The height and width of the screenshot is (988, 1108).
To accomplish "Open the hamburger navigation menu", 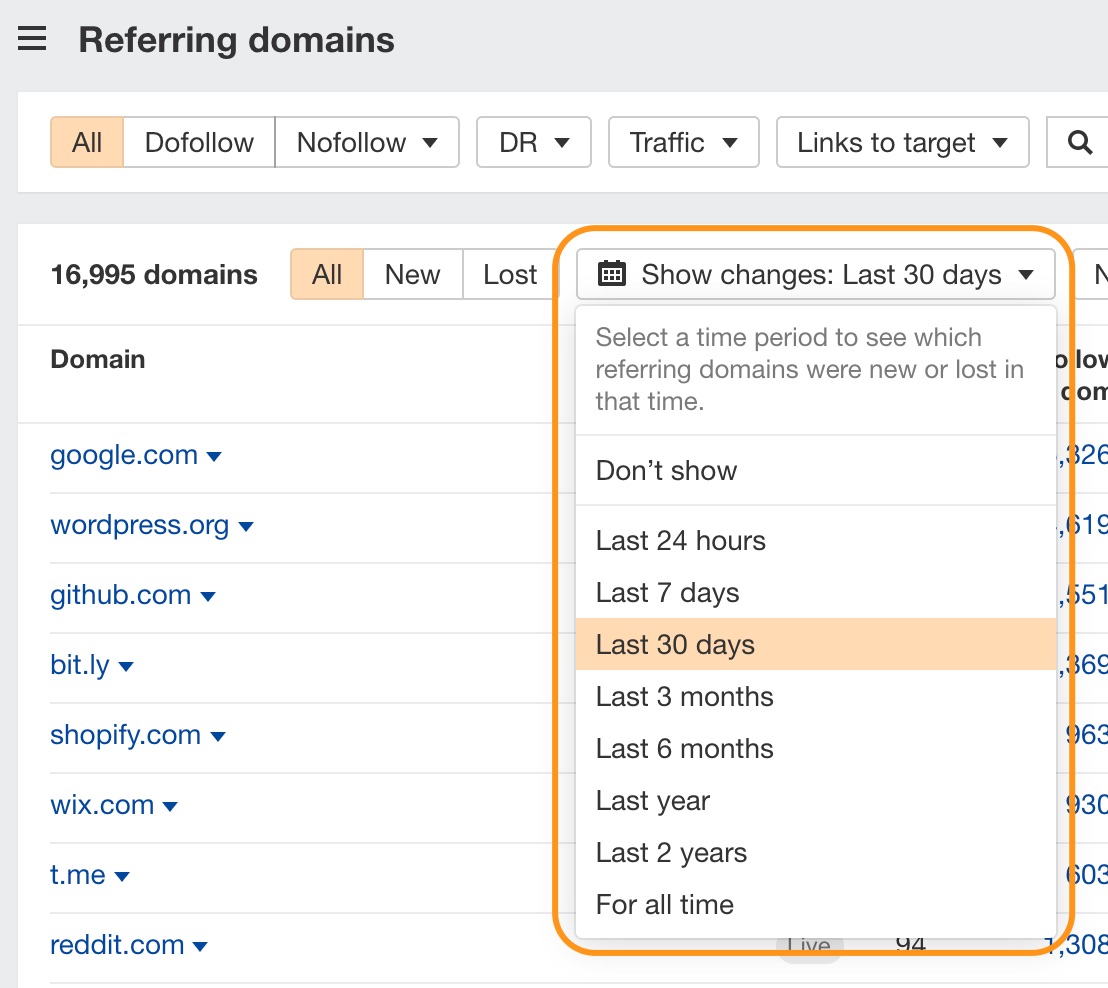I will pos(32,40).
